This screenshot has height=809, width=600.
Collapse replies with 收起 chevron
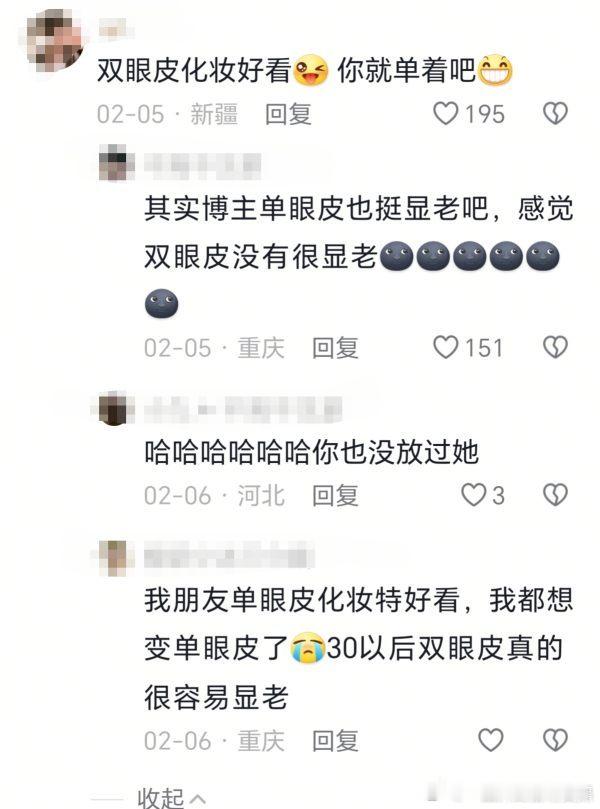point(172,798)
